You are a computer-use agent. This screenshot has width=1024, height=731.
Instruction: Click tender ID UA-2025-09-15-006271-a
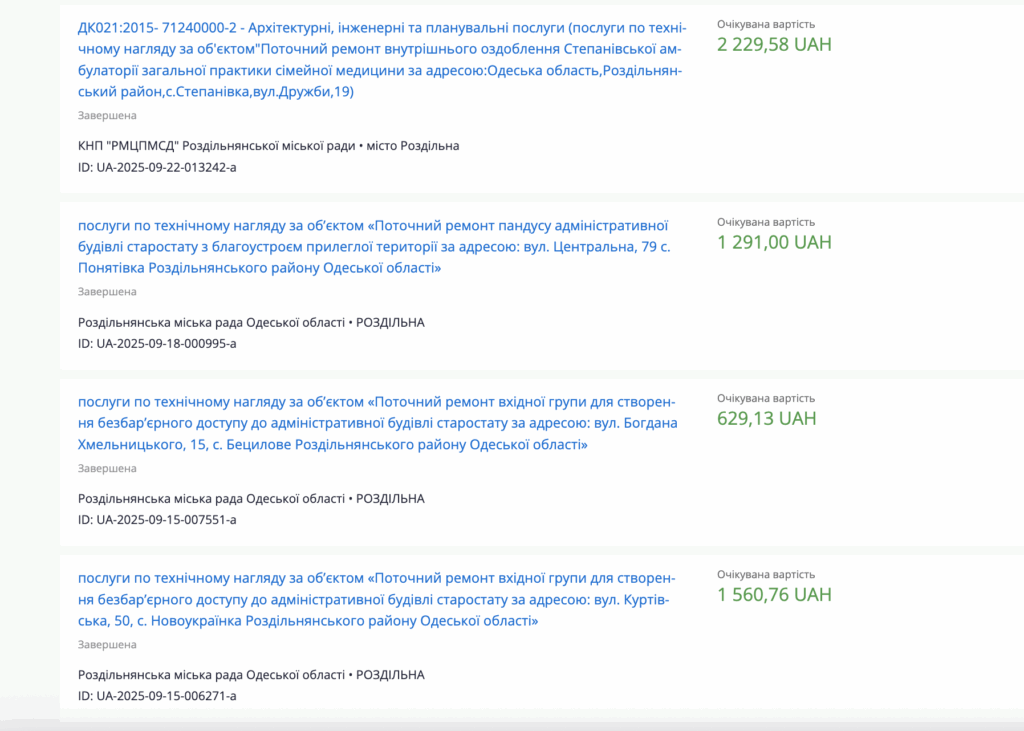[x=157, y=696]
